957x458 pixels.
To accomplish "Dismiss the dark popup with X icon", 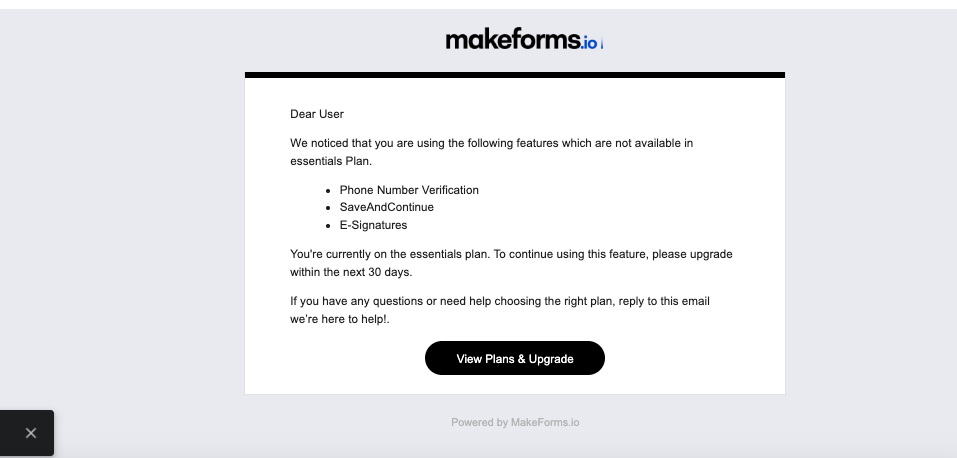I will 31,433.
